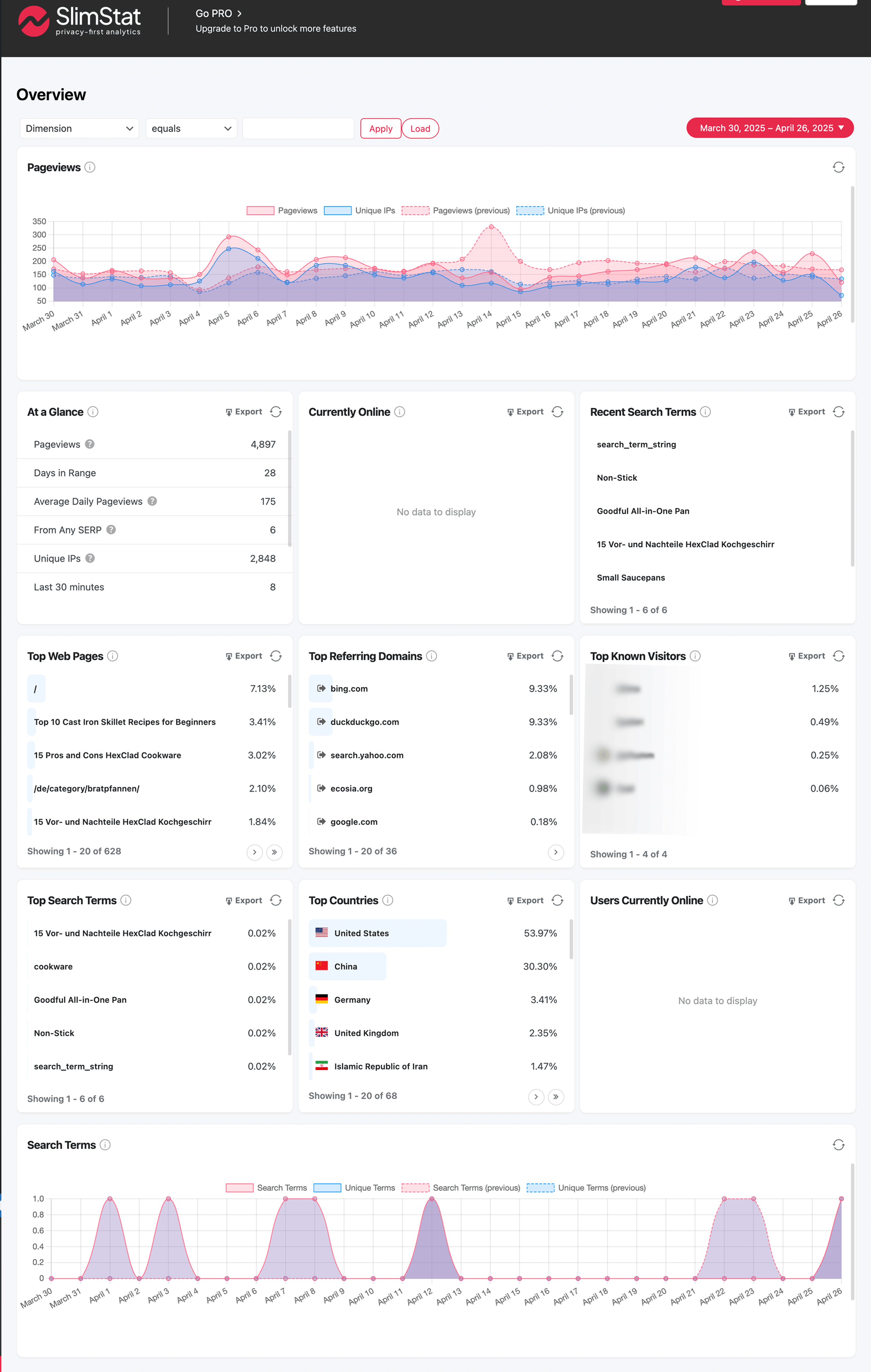The width and height of the screenshot is (871, 1372).
Task: Open Top Web Pages info icon
Action: tap(113, 656)
